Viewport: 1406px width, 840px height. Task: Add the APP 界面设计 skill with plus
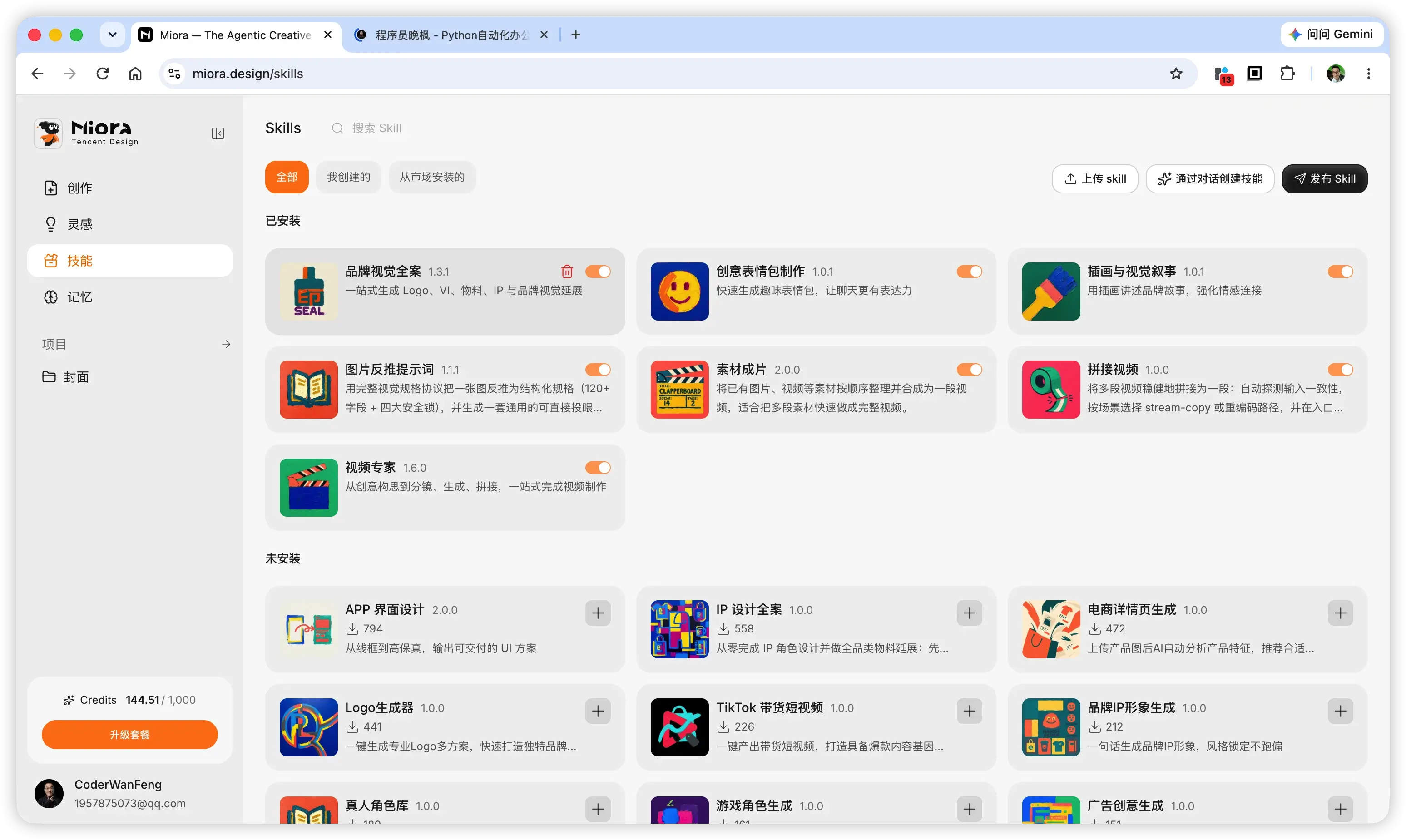tap(598, 613)
